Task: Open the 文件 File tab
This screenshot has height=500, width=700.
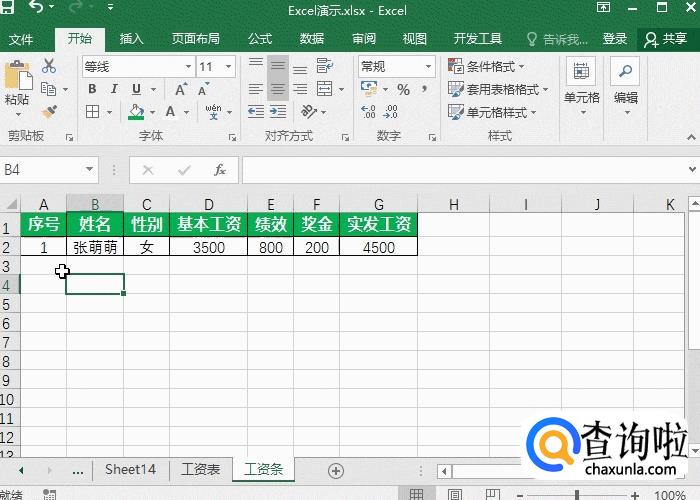Action: (x=21, y=39)
